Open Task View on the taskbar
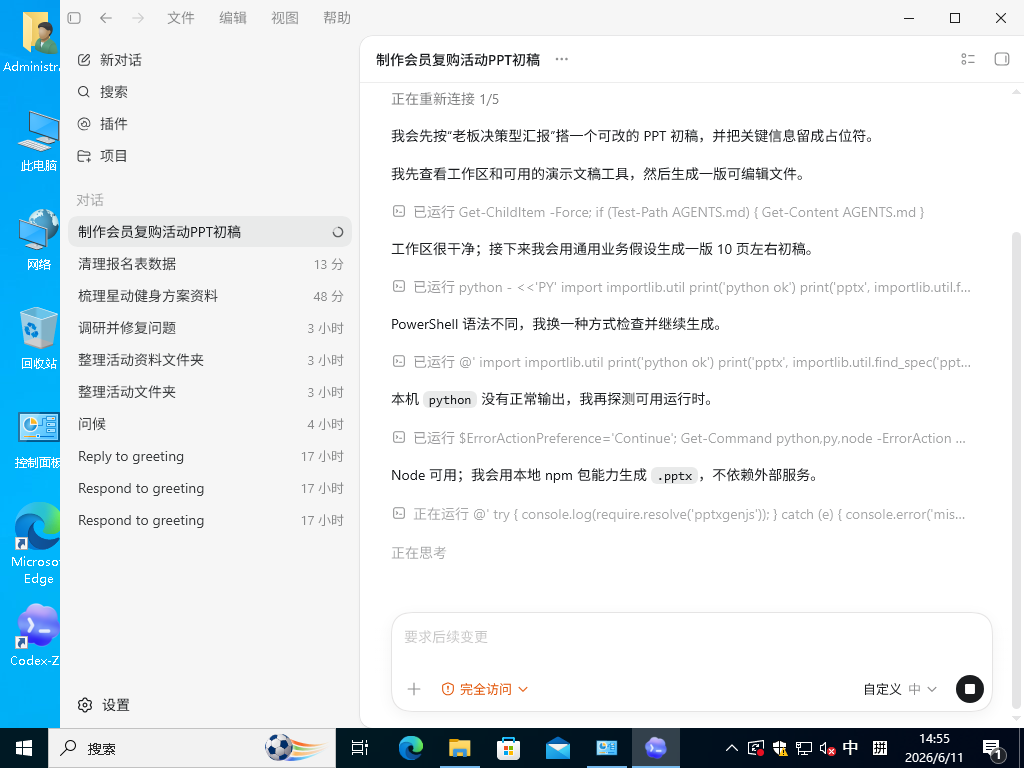Image resolution: width=1024 pixels, height=768 pixels. pyautogui.click(x=360, y=748)
